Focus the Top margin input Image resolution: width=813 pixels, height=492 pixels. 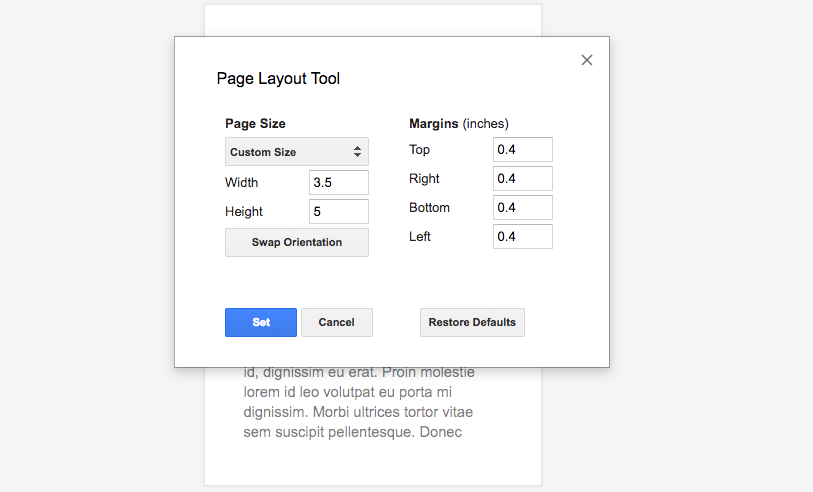point(522,150)
